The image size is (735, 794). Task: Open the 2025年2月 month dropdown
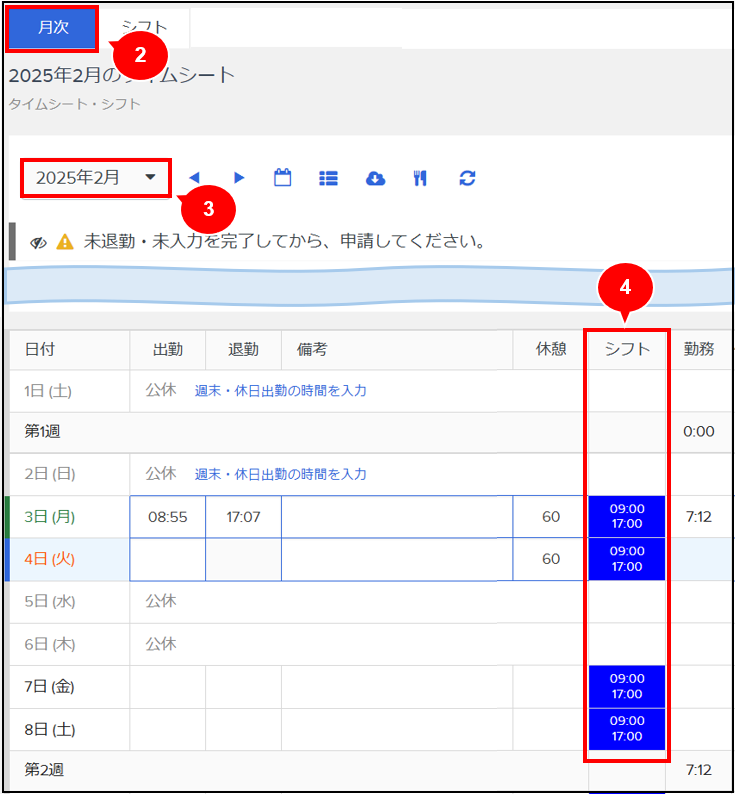tap(96, 178)
